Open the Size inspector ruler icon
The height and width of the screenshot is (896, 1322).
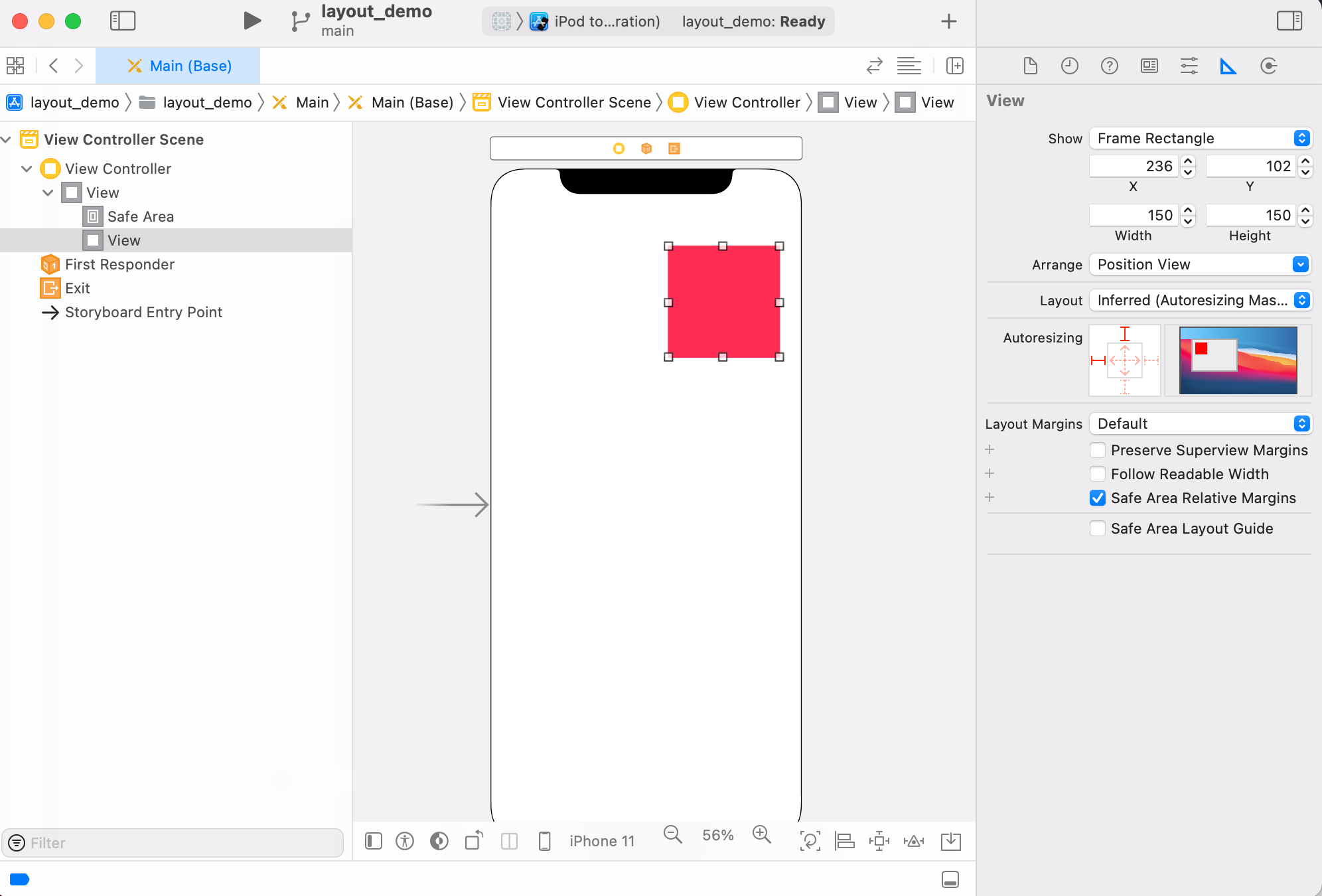1228,66
